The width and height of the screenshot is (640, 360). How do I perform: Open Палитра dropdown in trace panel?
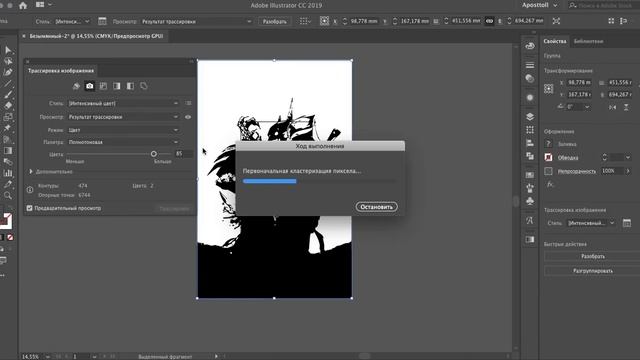(x=123, y=142)
